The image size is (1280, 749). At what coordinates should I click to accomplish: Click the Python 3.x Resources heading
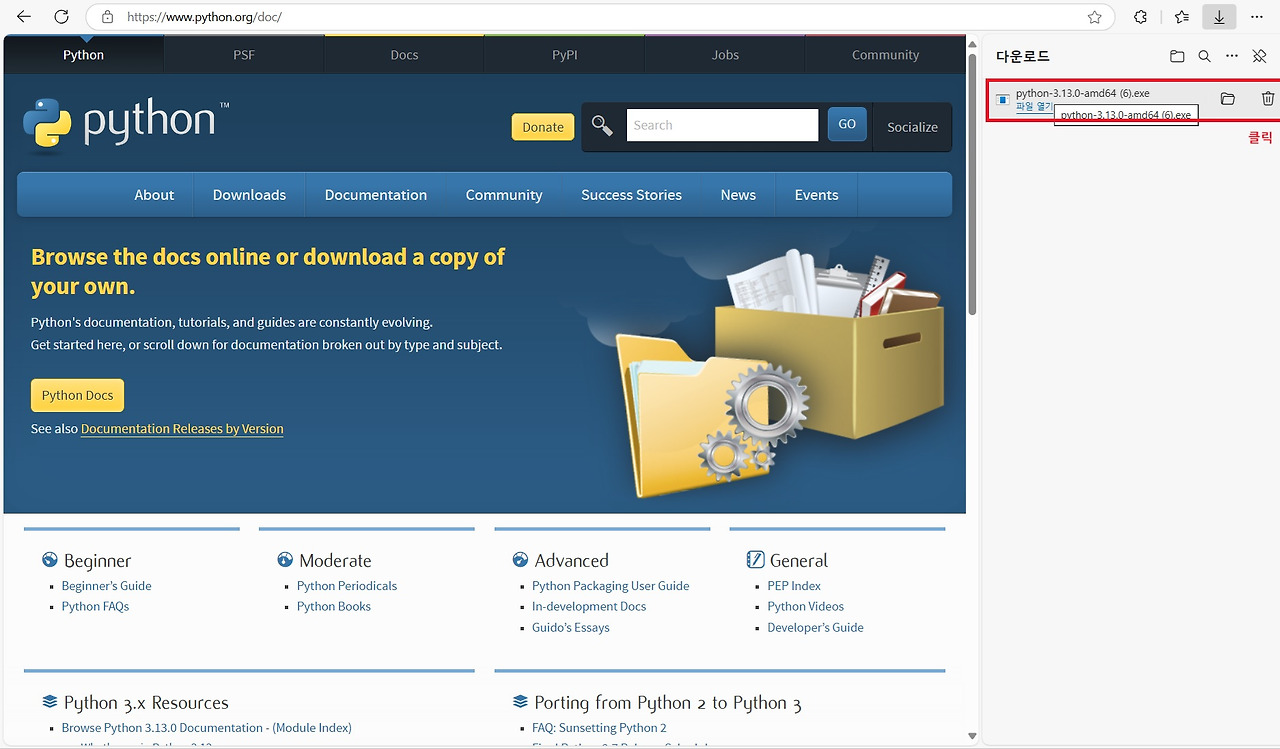coord(146,703)
